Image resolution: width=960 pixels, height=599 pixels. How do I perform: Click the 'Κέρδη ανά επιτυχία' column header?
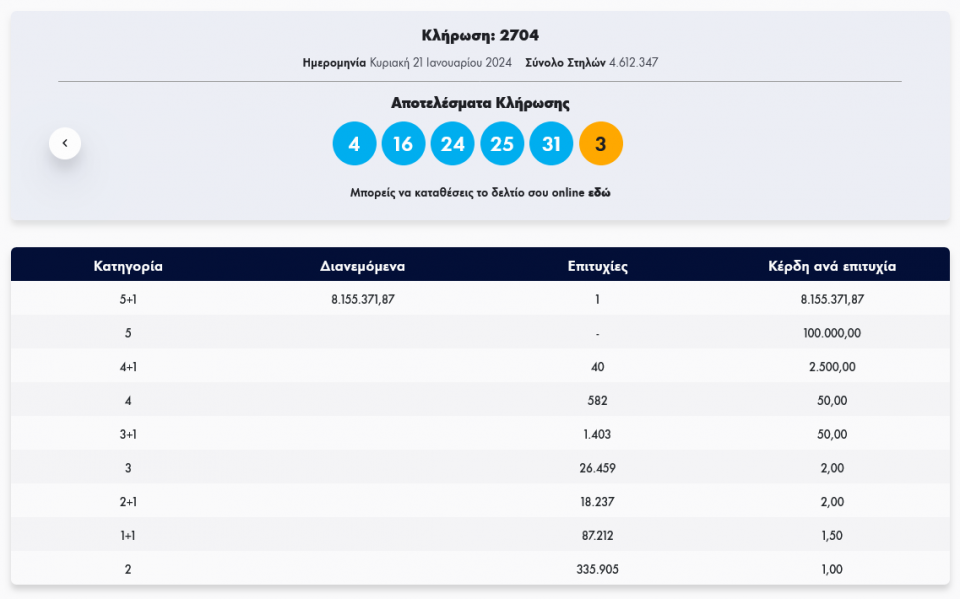pyautogui.click(x=832, y=266)
